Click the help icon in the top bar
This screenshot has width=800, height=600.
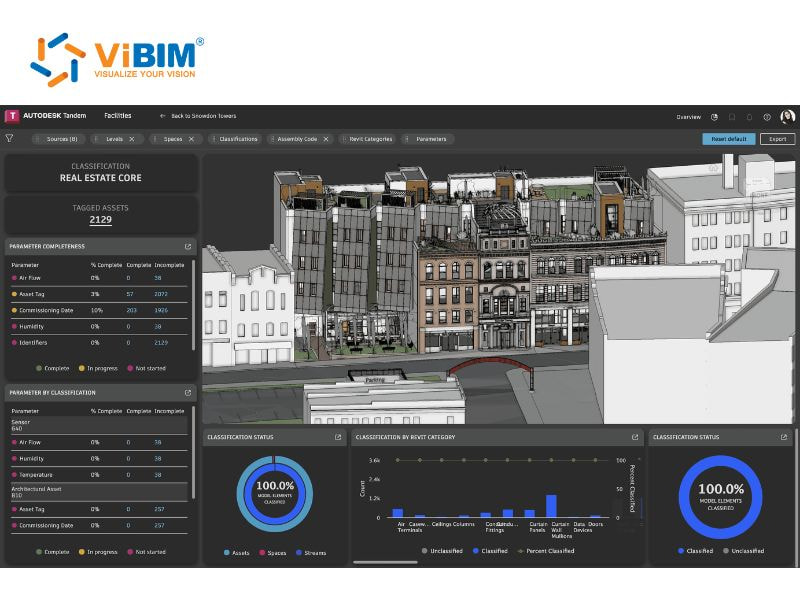(767, 116)
